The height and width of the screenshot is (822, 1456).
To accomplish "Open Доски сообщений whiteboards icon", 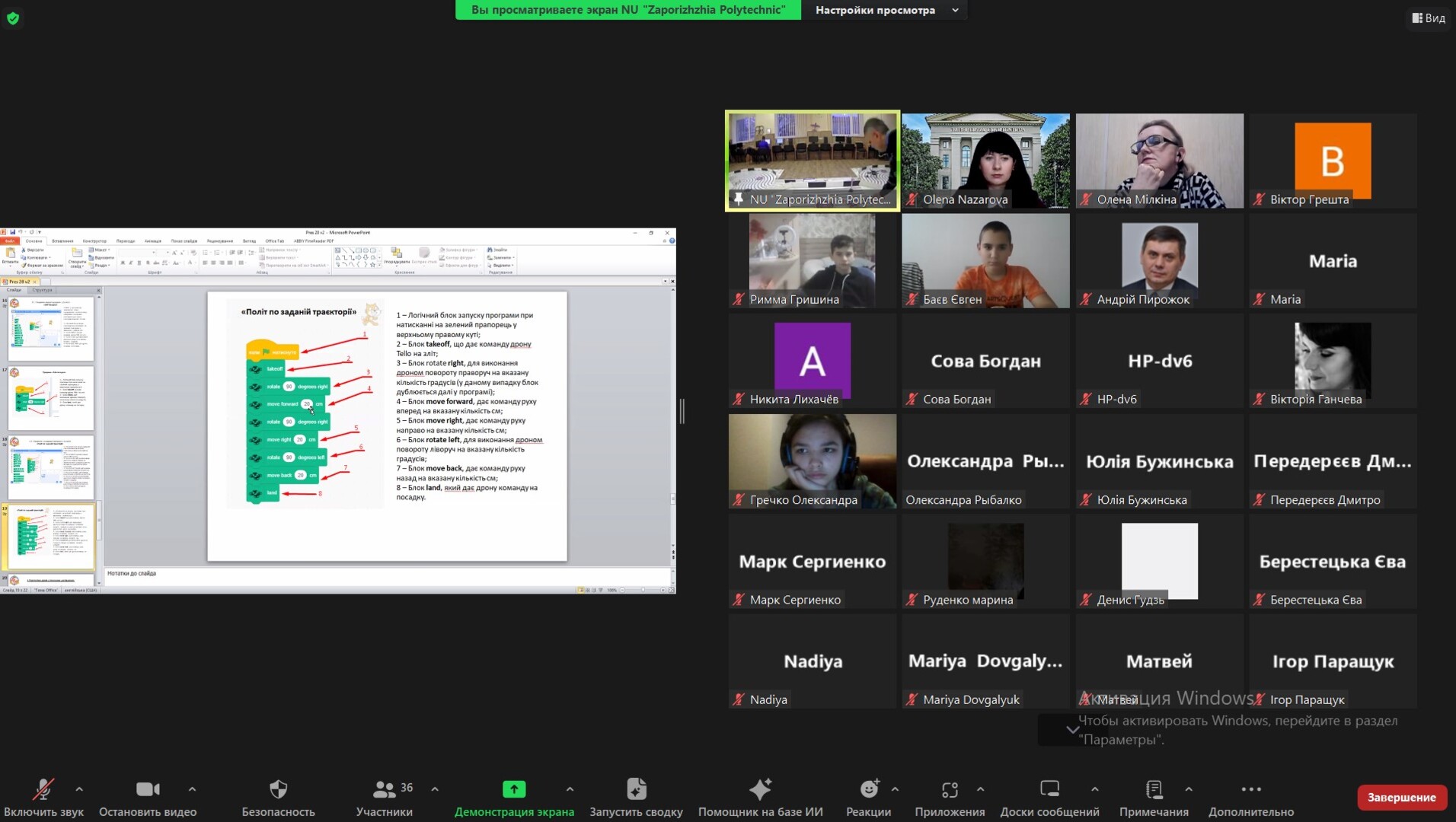I will [x=1049, y=790].
